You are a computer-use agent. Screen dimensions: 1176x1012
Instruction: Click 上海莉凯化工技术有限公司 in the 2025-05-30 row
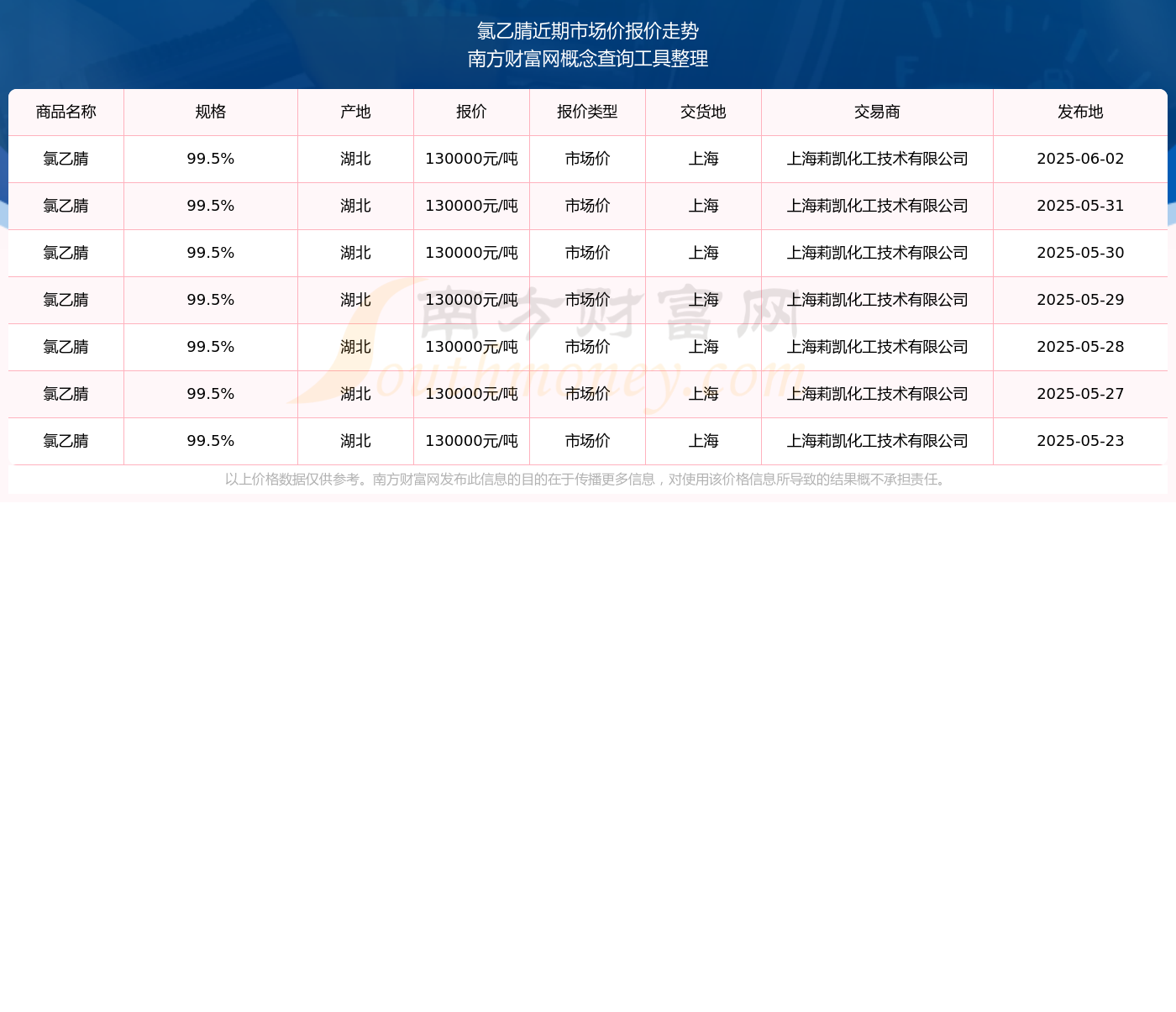click(x=877, y=253)
